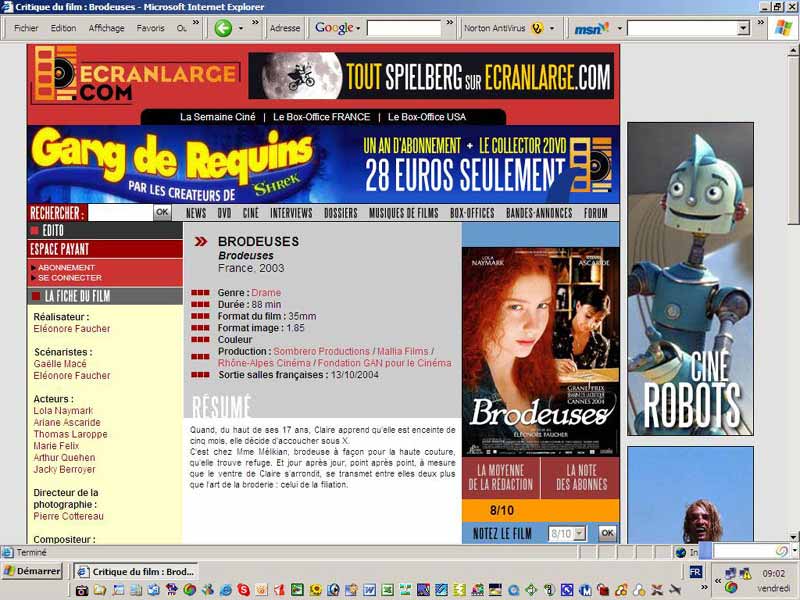Open Skype from the quick launch bar
The image size is (800, 600).
click(243, 590)
